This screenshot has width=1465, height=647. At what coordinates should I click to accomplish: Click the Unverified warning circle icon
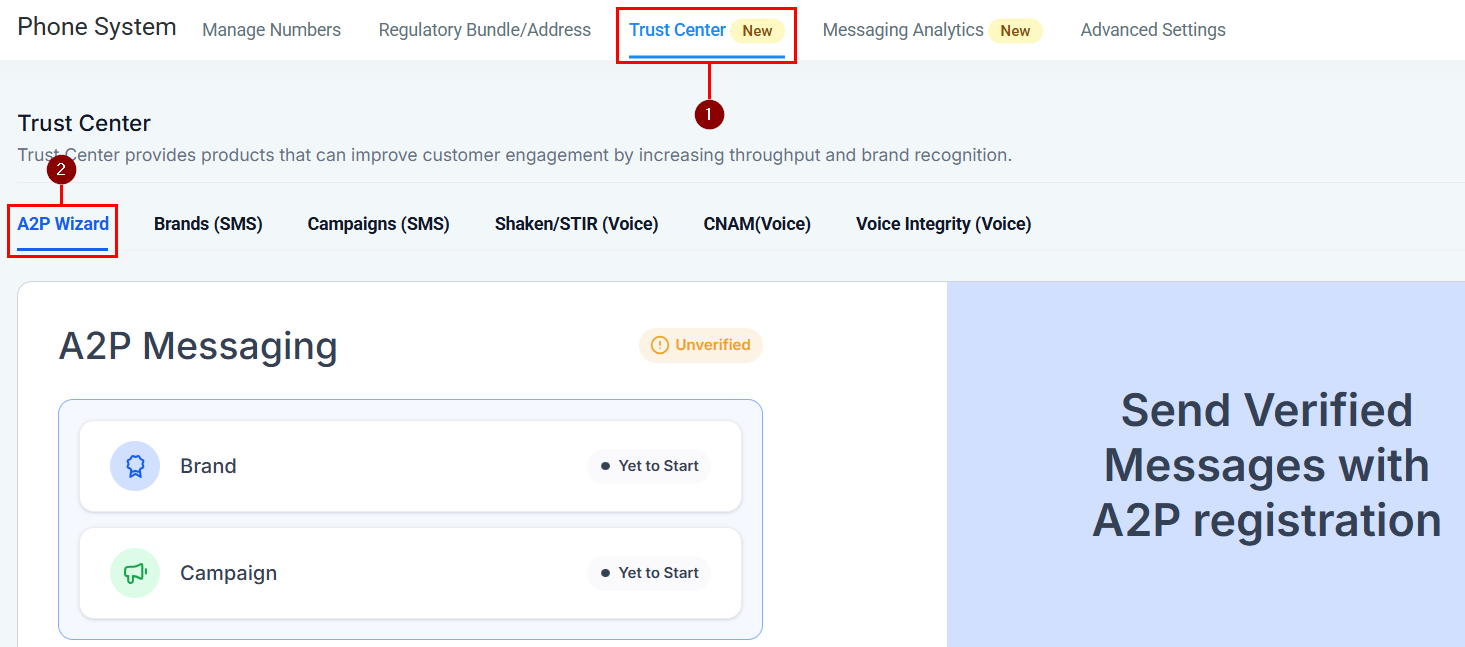point(660,345)
